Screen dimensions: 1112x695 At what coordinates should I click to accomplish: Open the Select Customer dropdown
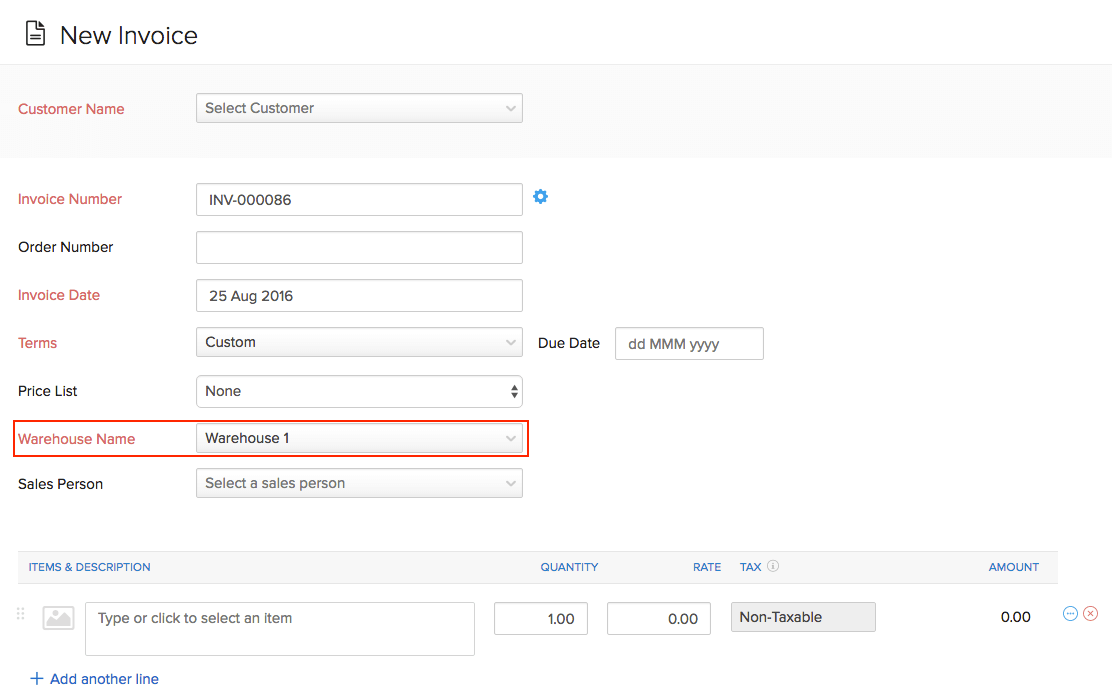pos(360,108)
